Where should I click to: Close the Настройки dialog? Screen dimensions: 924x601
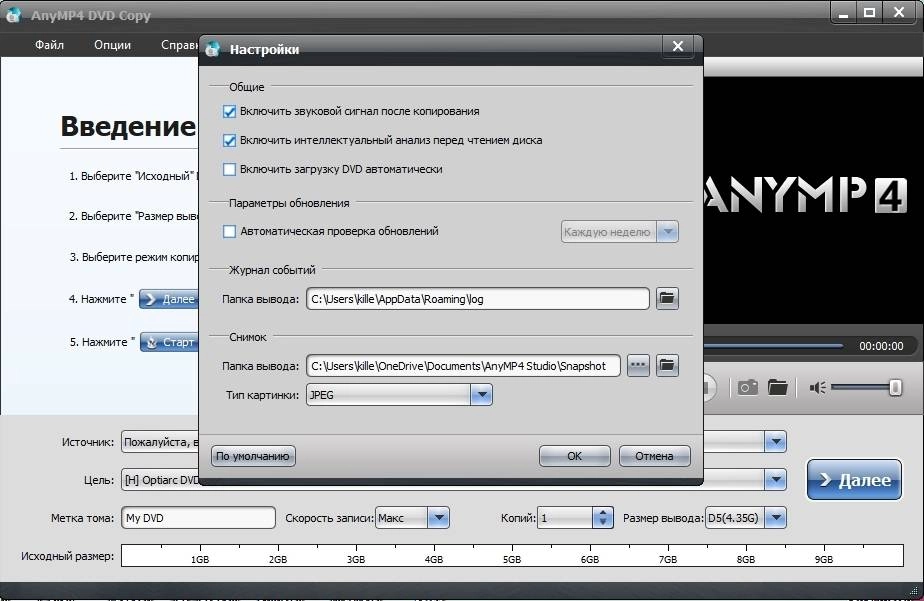tap(678, 46)
